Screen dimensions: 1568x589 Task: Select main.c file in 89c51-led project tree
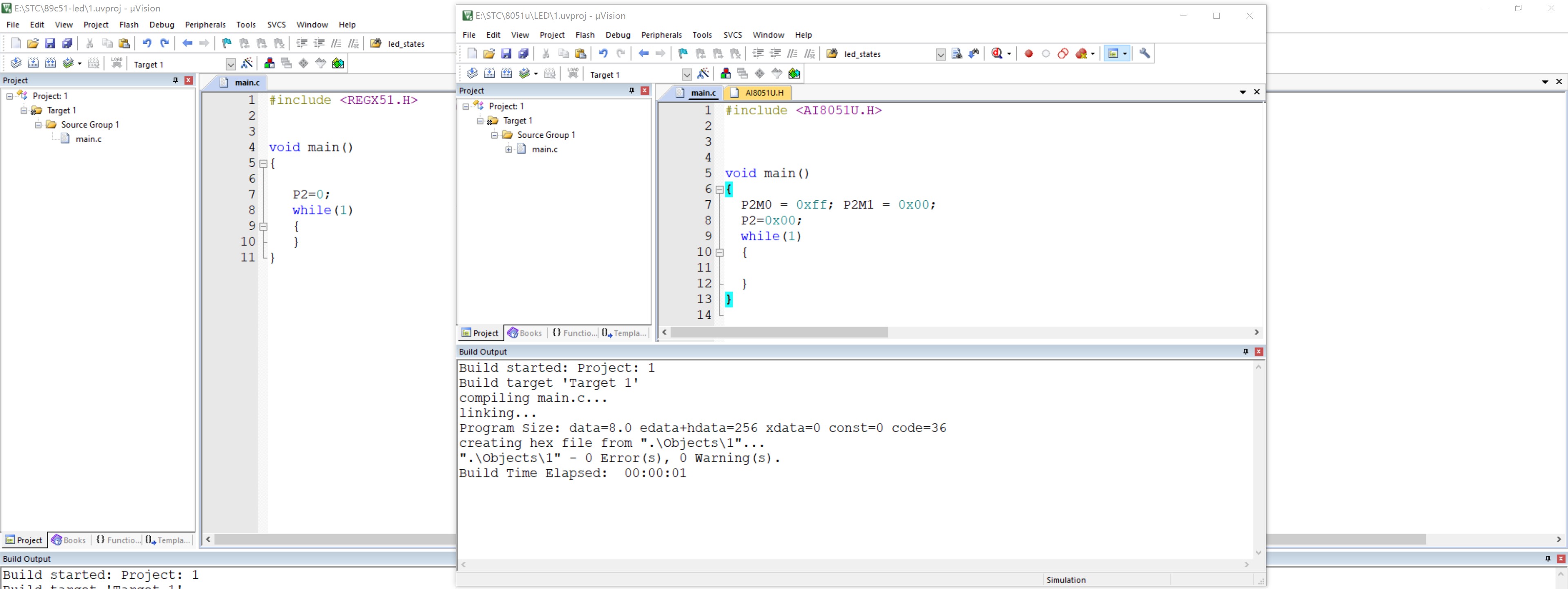coord(88,139)
